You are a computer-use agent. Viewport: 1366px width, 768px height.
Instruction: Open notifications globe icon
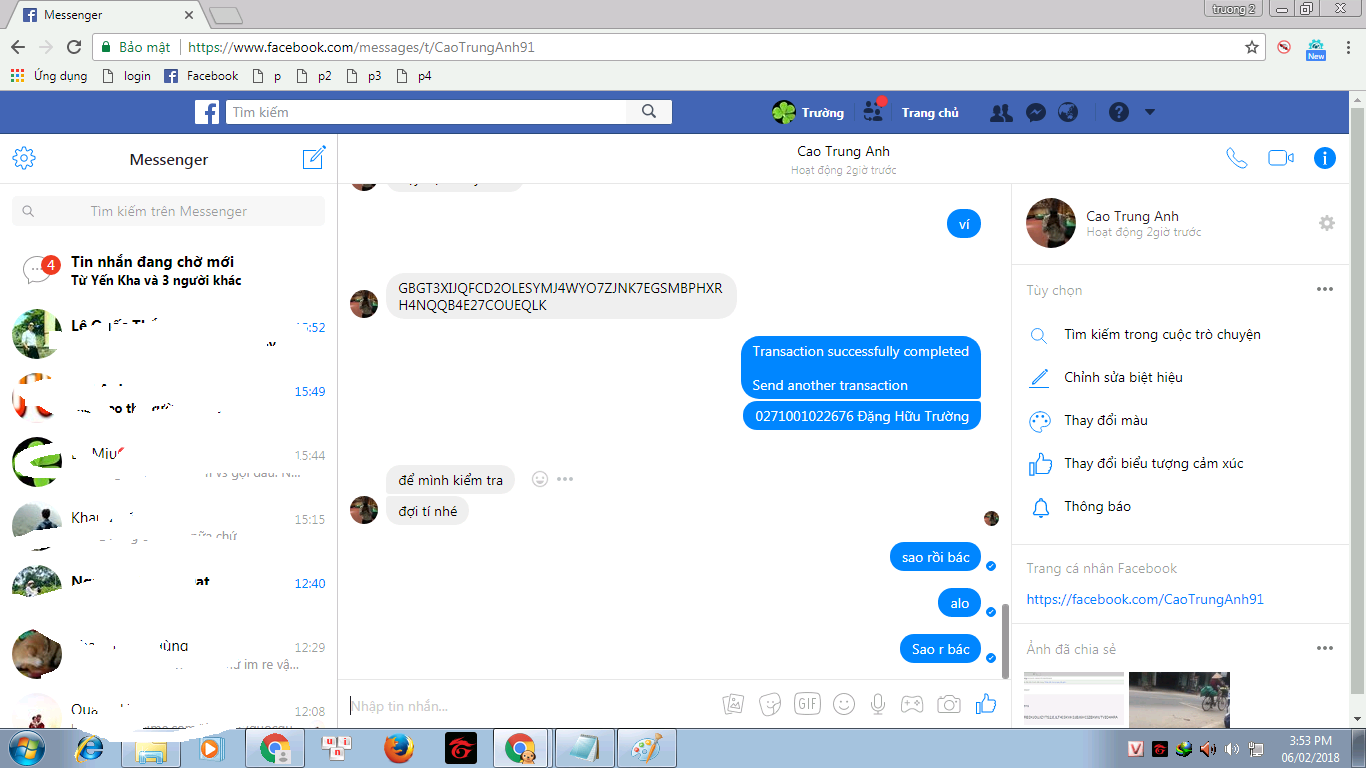click(x=1068, y=113)
